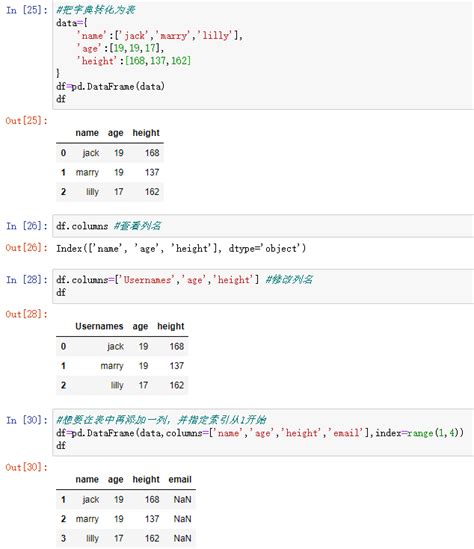Click the NaN cell in marry's row, Out[30]
Viewport: 474px width, 549px height.
click(182, 519)
